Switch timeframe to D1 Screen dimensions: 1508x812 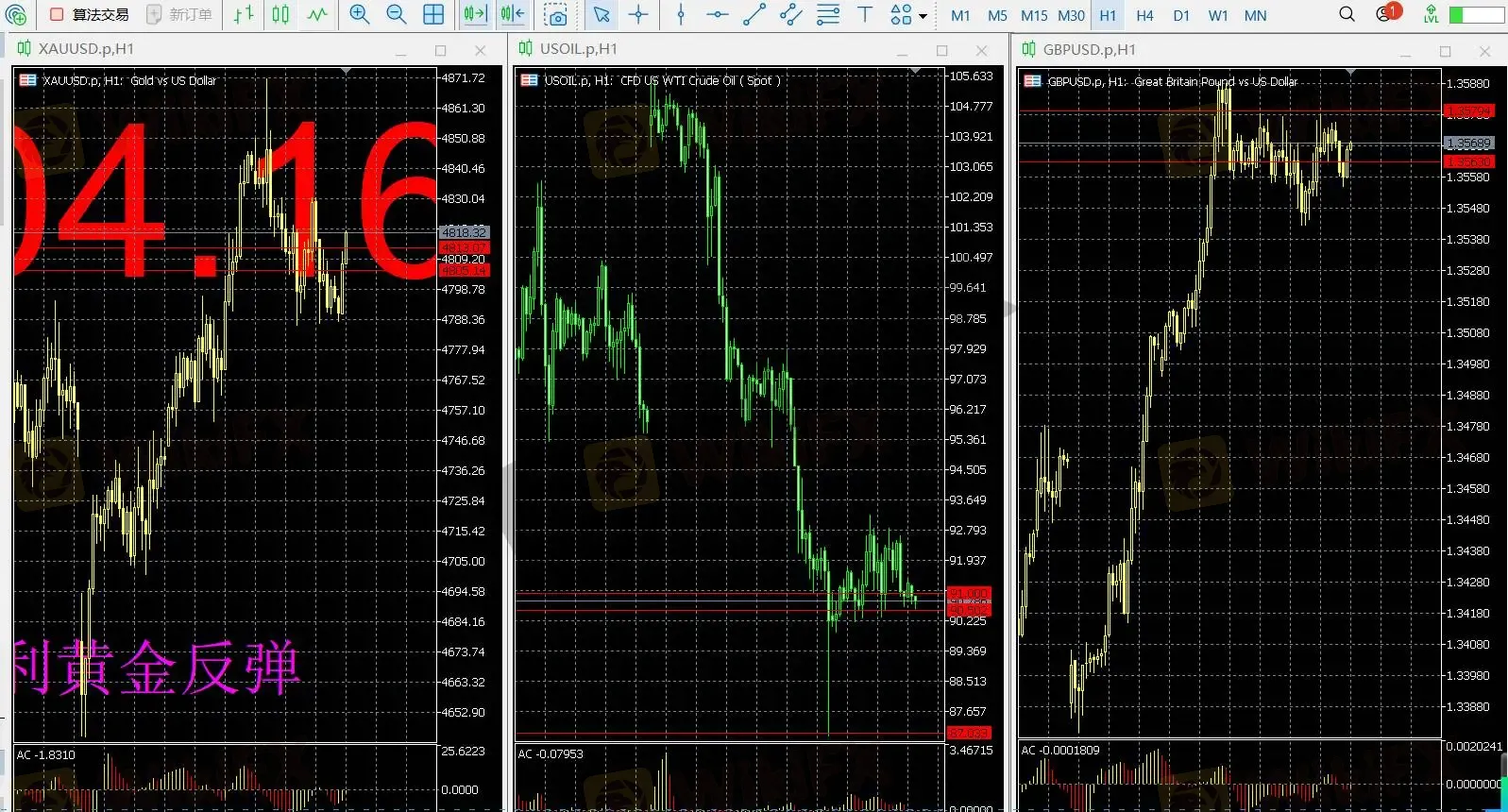tap(1181, 15)
